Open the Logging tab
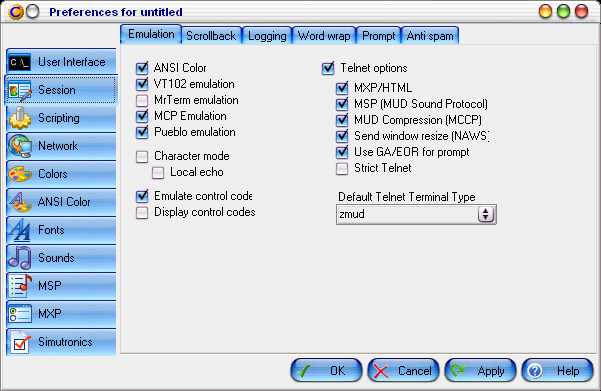 (267, 36)
